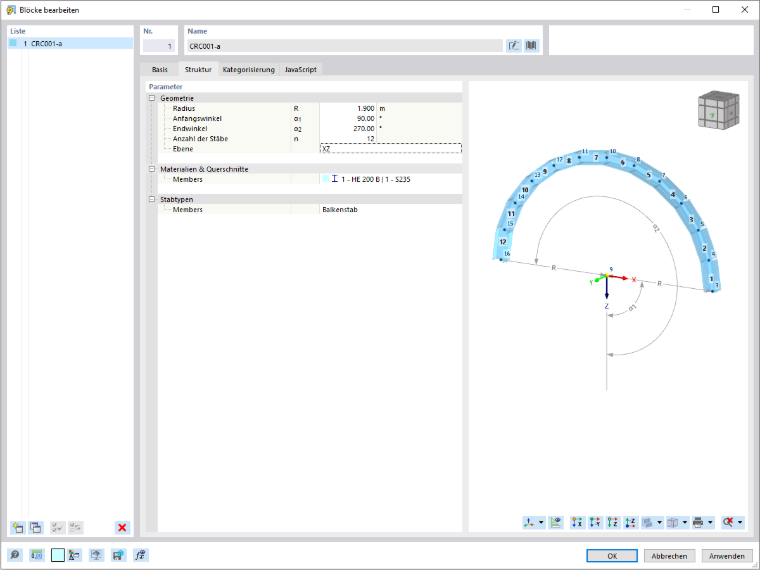Click the deselect-all checkboxes icon below list
The height and width of the screenshot is (570, 760).
click(76, 527)
